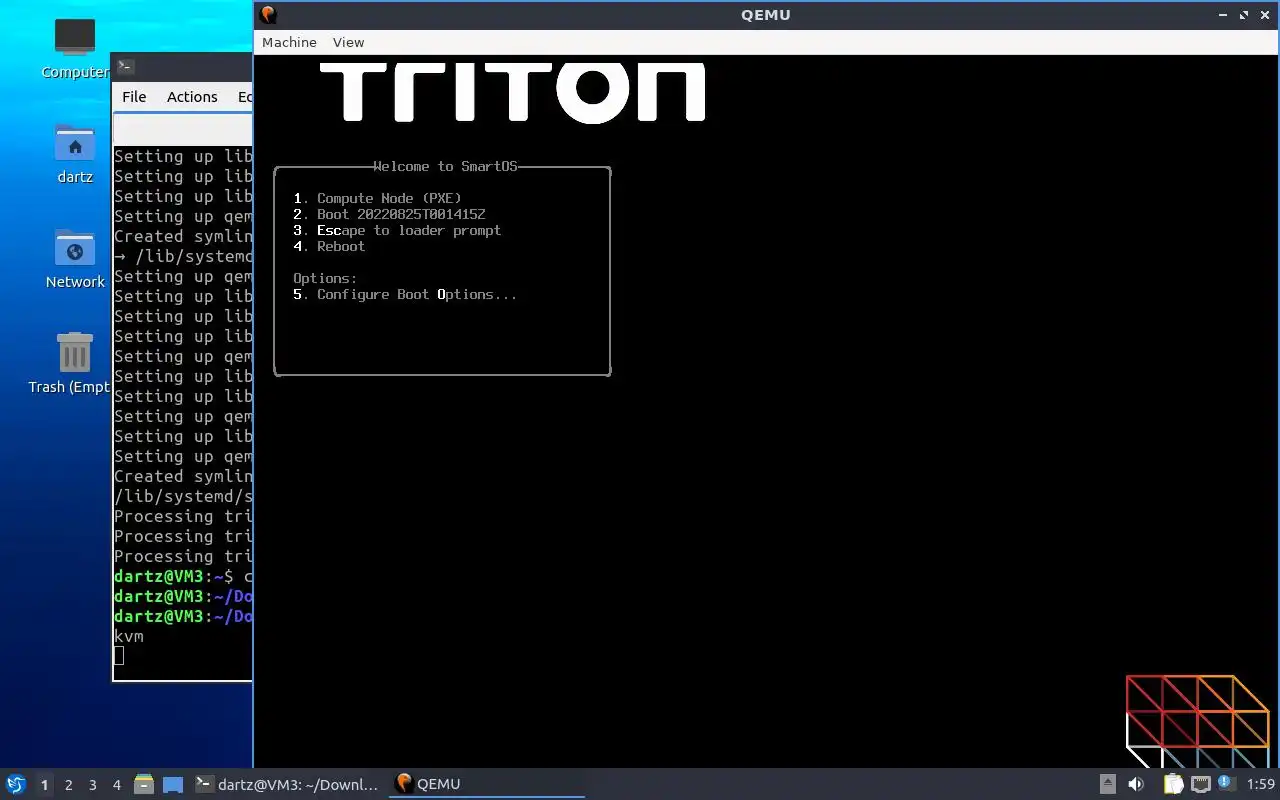The height and width of the screenshot is (800, 1280).
Task: Switch to virtual desktop 4
Action: [x=116, y=785]
